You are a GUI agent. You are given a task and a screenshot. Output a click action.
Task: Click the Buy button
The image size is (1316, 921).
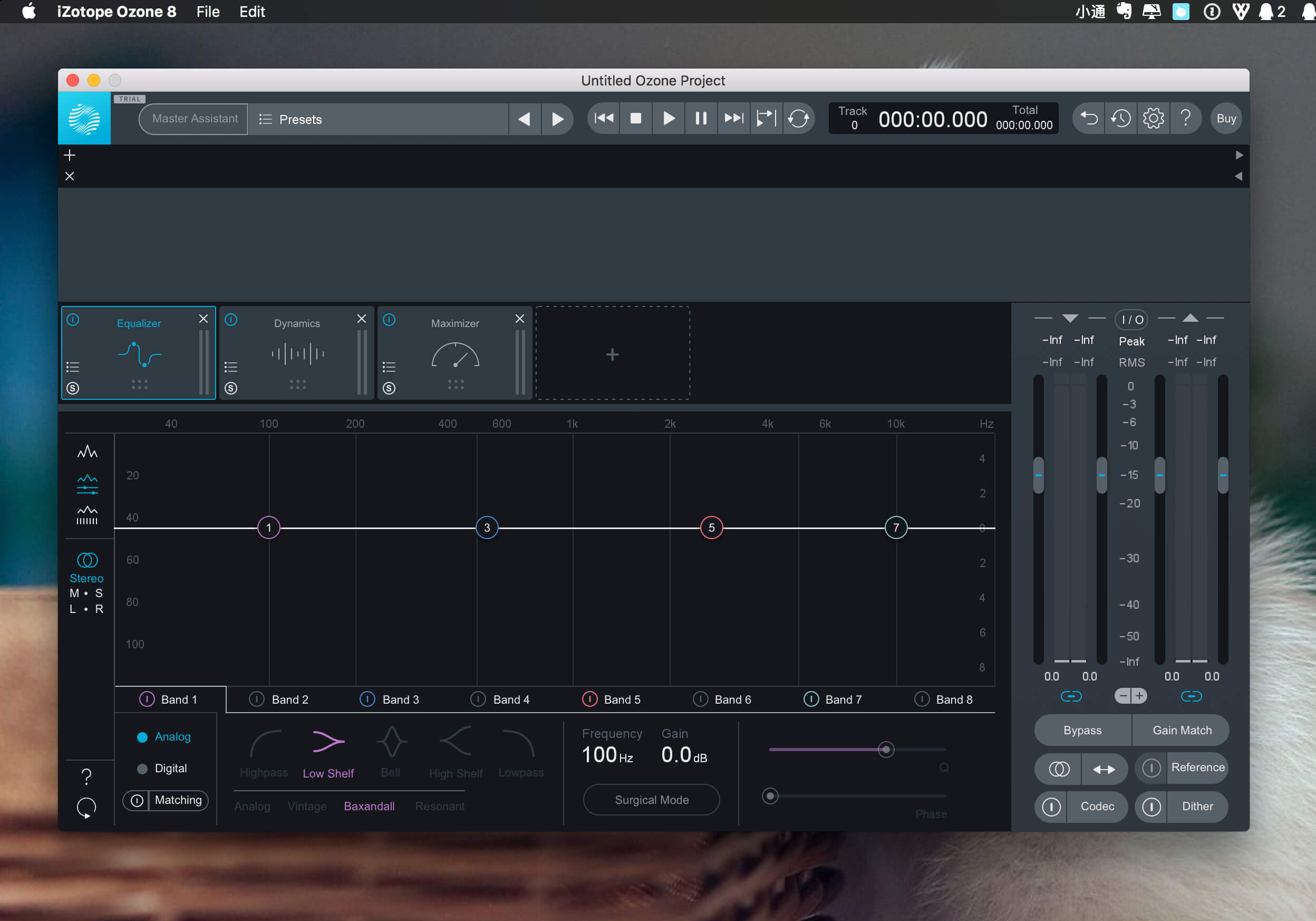[1226, 118]
